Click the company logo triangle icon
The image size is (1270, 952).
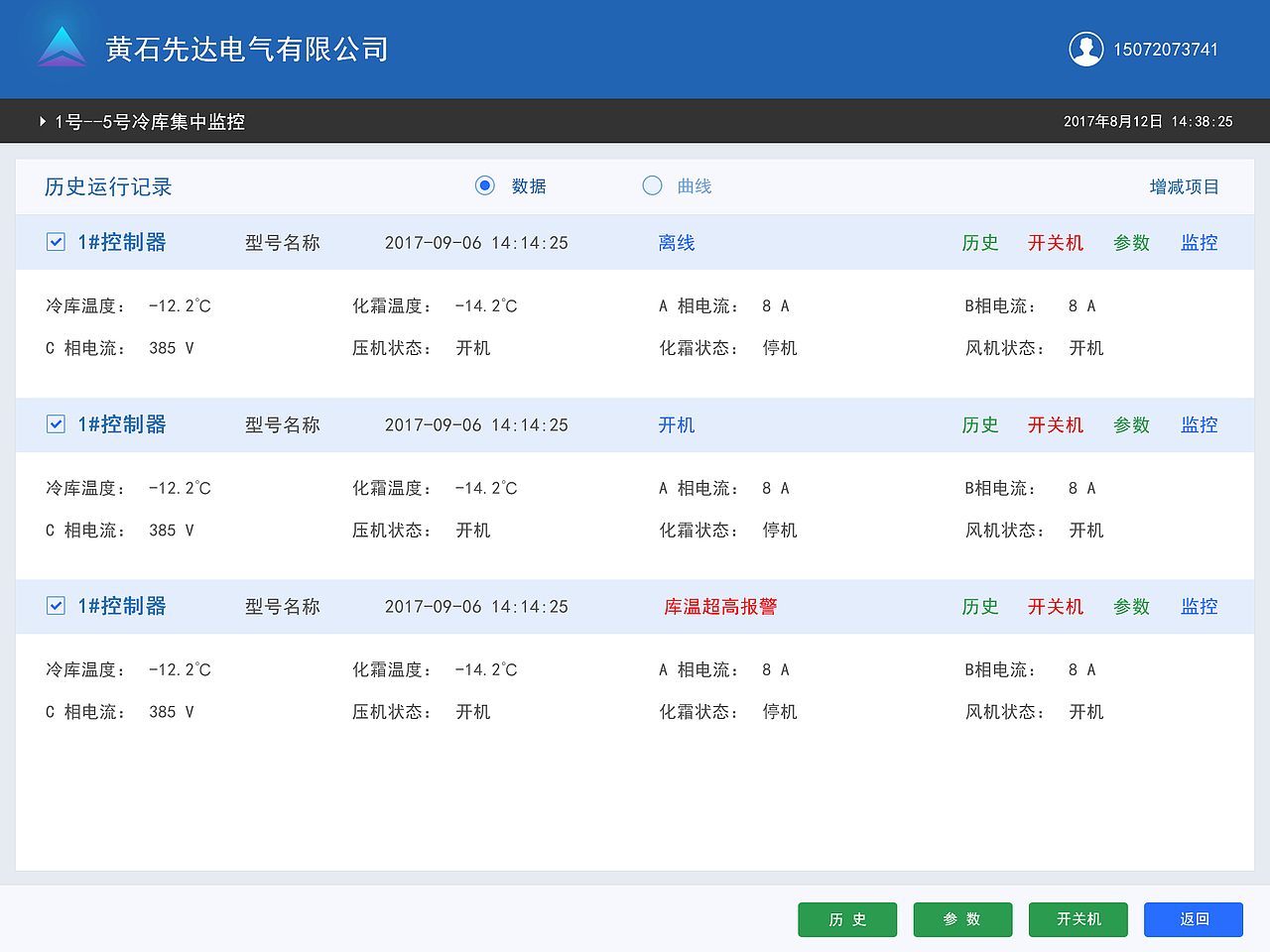[62, 48]
